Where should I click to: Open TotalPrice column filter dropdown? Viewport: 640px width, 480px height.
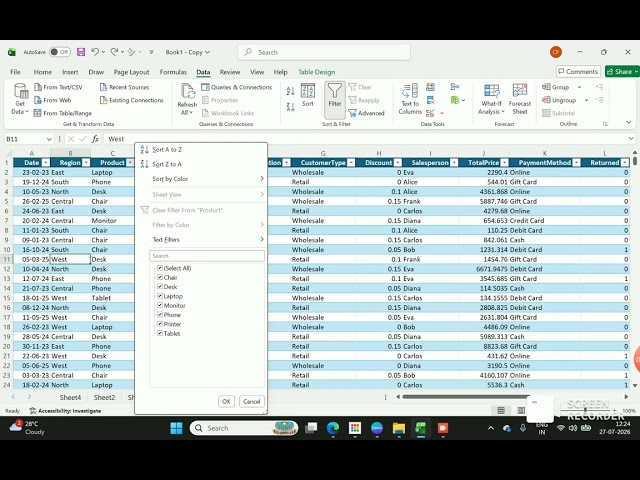(504, 163)
